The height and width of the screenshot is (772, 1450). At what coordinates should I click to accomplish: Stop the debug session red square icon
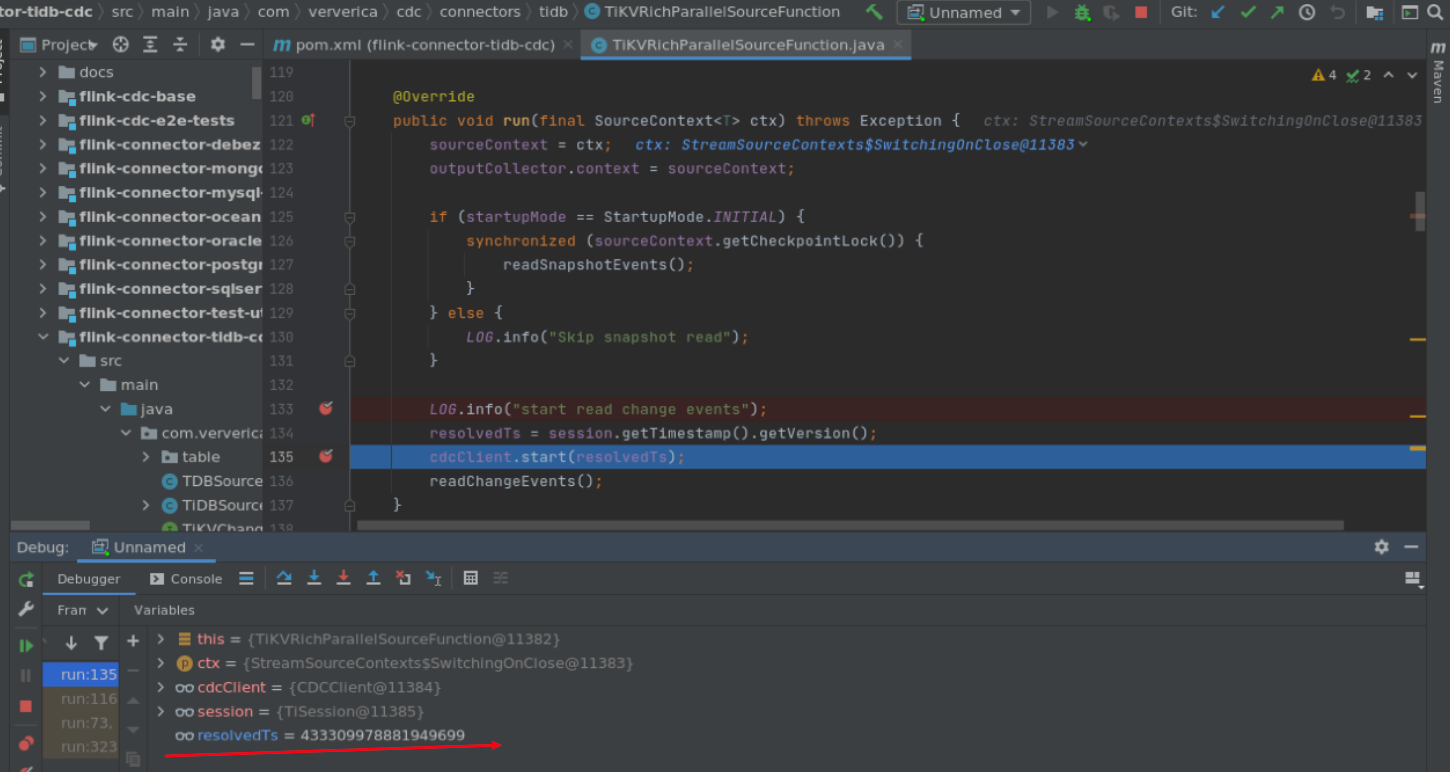click(26, 708)
